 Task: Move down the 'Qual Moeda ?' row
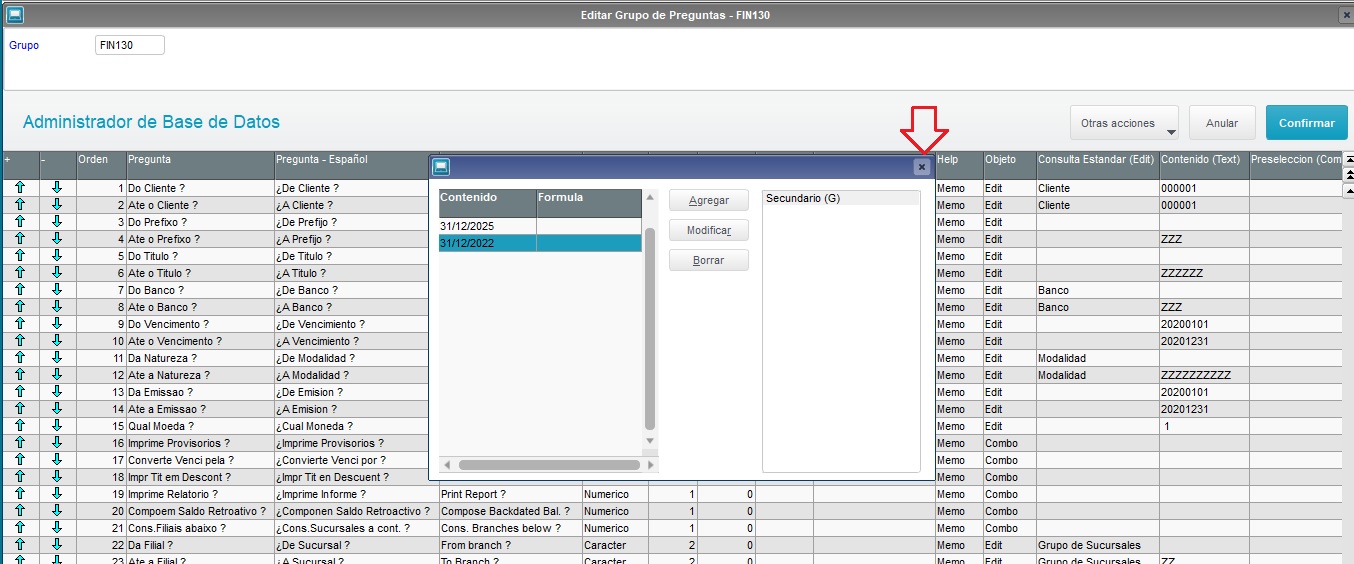coord(57,426)
